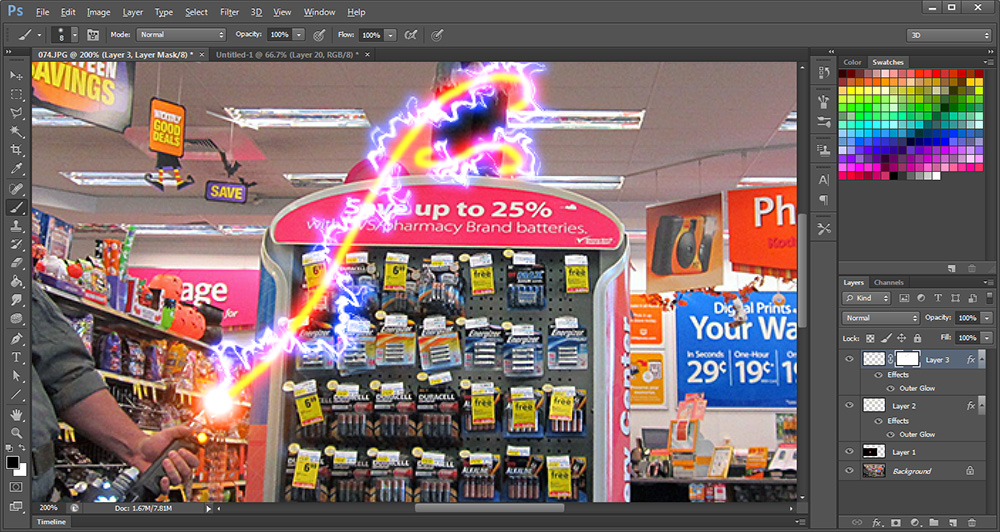Select the Eraser tool
Viewport: 1000px width, 532px height.
pyautogui.click(x=16, y=263)
